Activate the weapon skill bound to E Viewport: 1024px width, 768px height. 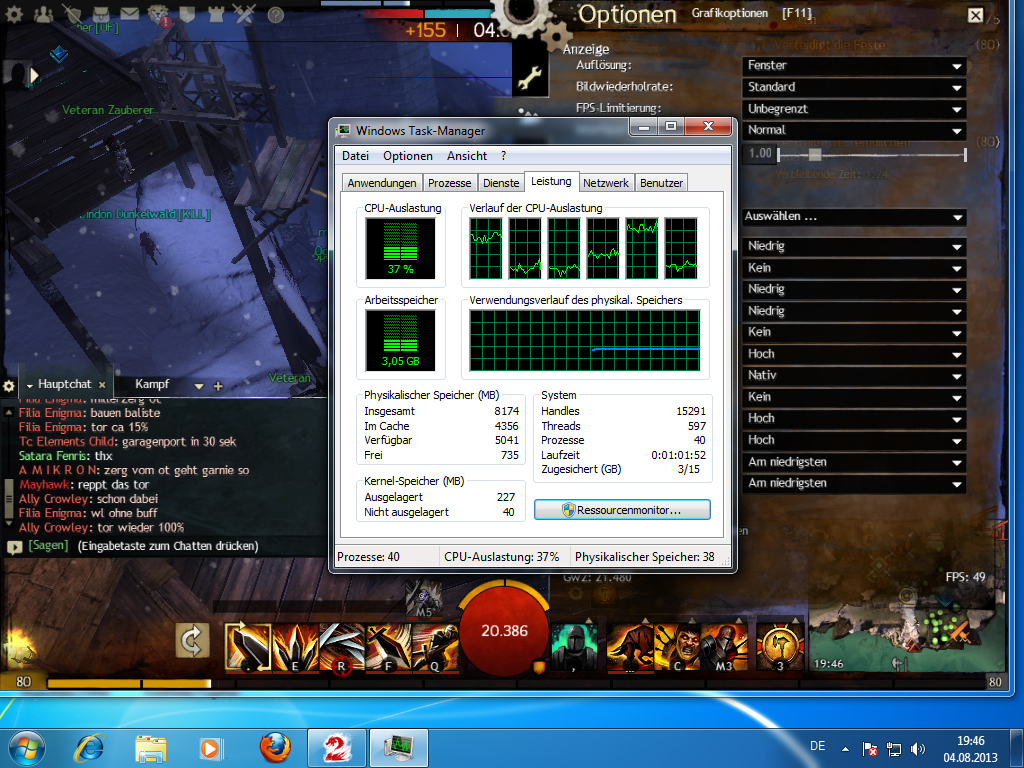[295, 647]
